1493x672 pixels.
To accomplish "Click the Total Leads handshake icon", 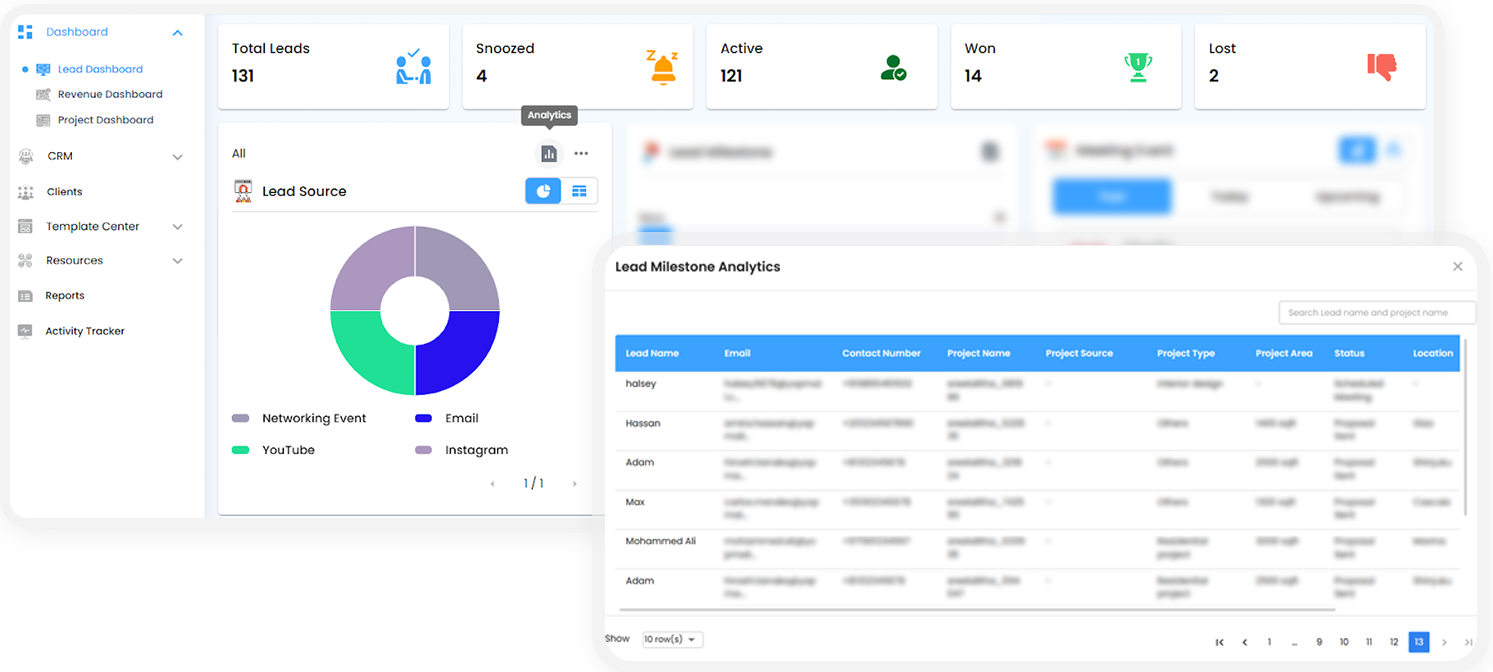I will [413, 66].
